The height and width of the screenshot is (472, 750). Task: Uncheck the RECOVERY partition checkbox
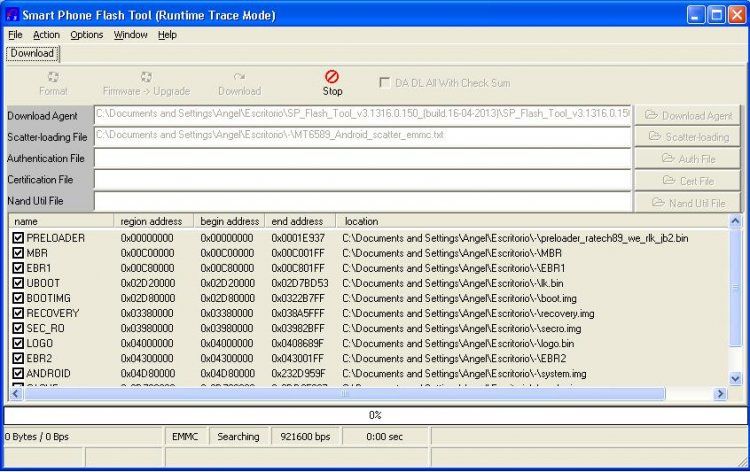[18, 313]
